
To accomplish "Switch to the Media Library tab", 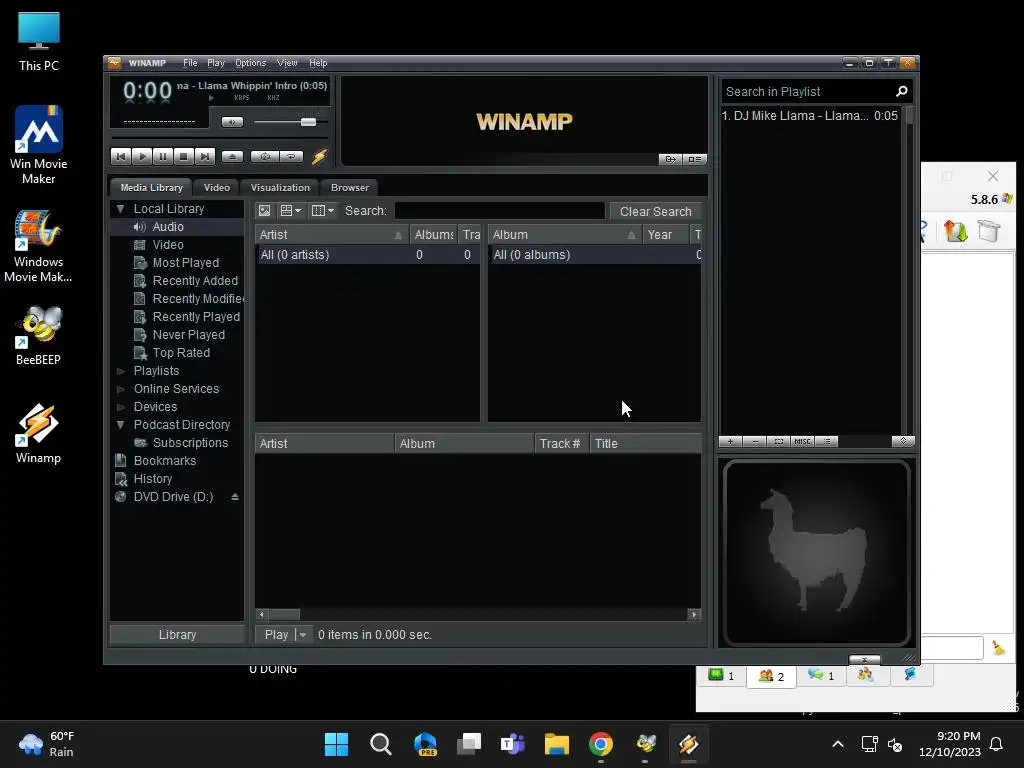I will coord(152,187).
